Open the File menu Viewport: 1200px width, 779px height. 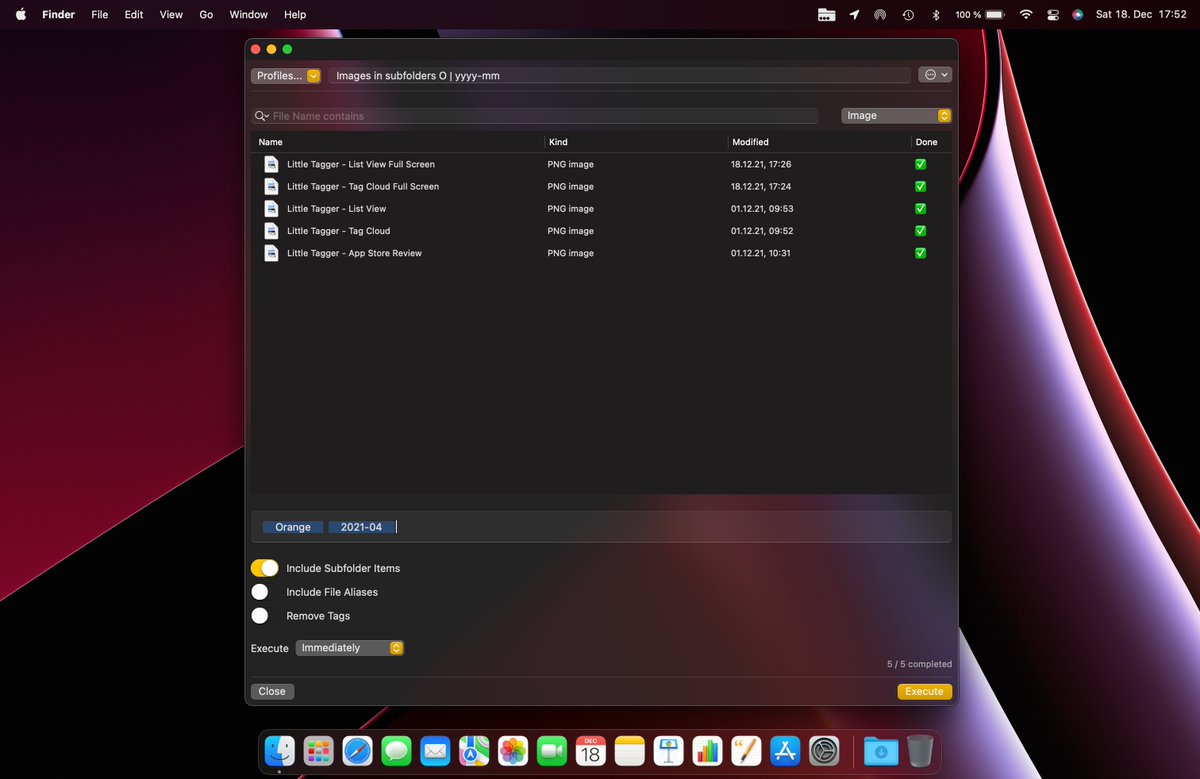click(x=100, y=15)
